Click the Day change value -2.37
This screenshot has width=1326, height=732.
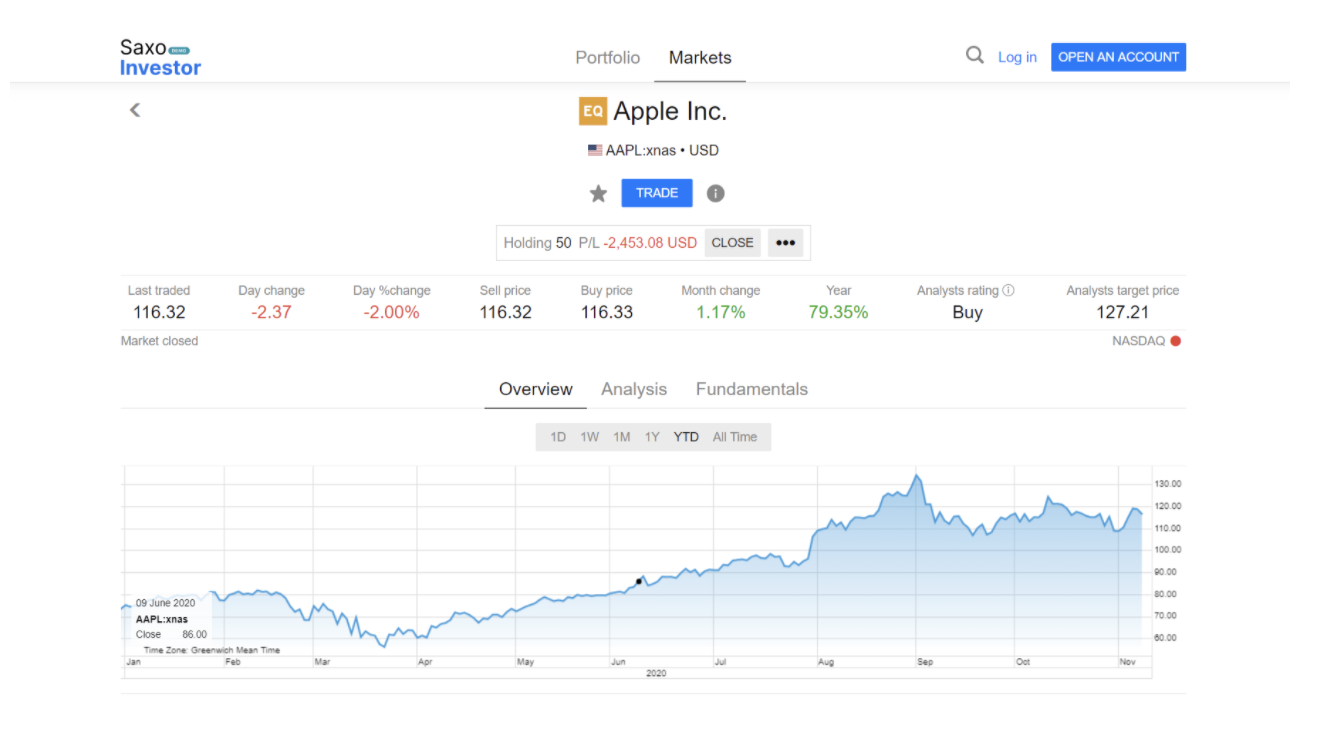(x=271, y=312)
